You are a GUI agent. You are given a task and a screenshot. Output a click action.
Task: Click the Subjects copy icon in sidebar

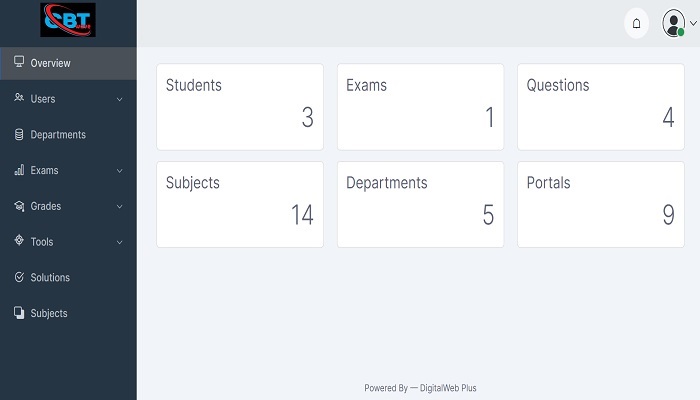click(x=19, y=312)
